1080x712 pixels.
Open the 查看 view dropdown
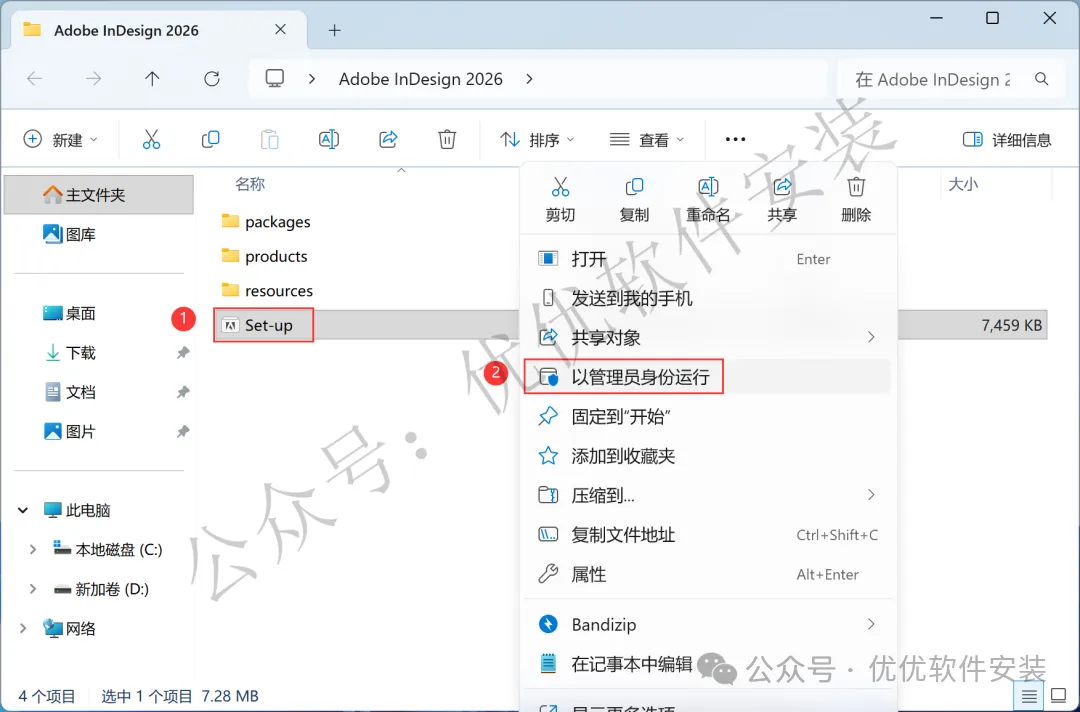[x=647, y=140]
